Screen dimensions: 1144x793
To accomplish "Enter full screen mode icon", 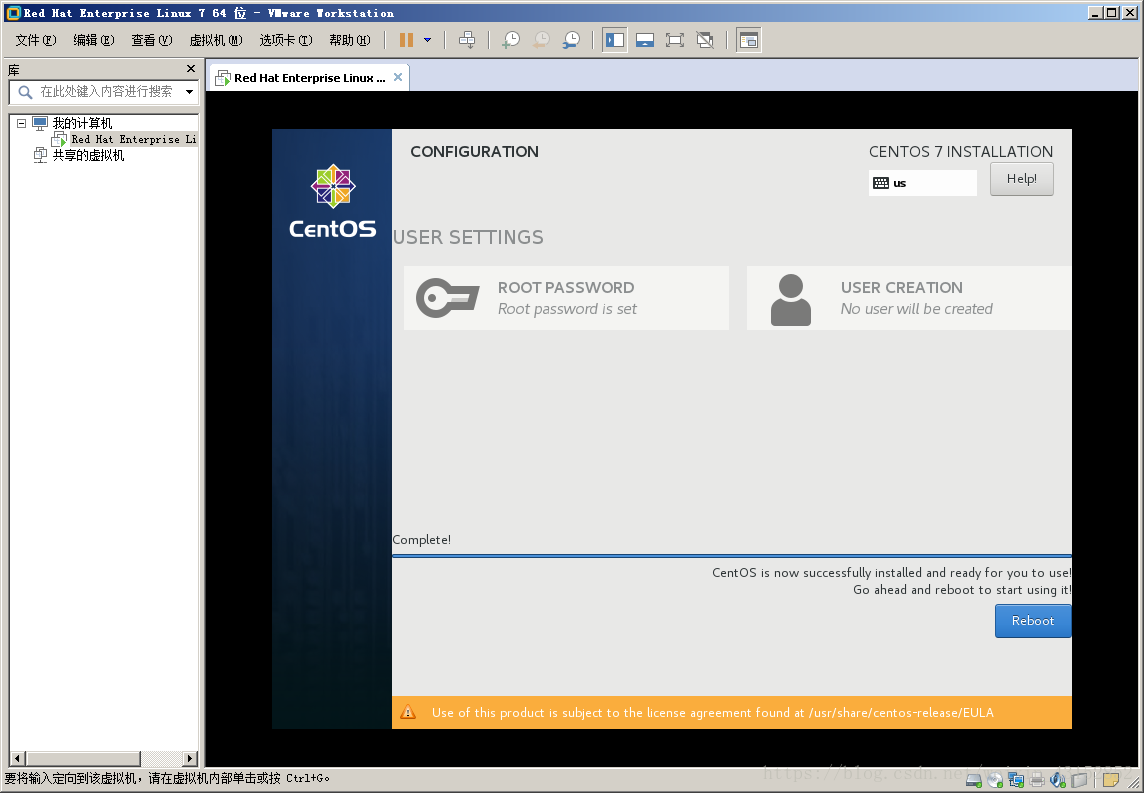I will click(675, 40).
